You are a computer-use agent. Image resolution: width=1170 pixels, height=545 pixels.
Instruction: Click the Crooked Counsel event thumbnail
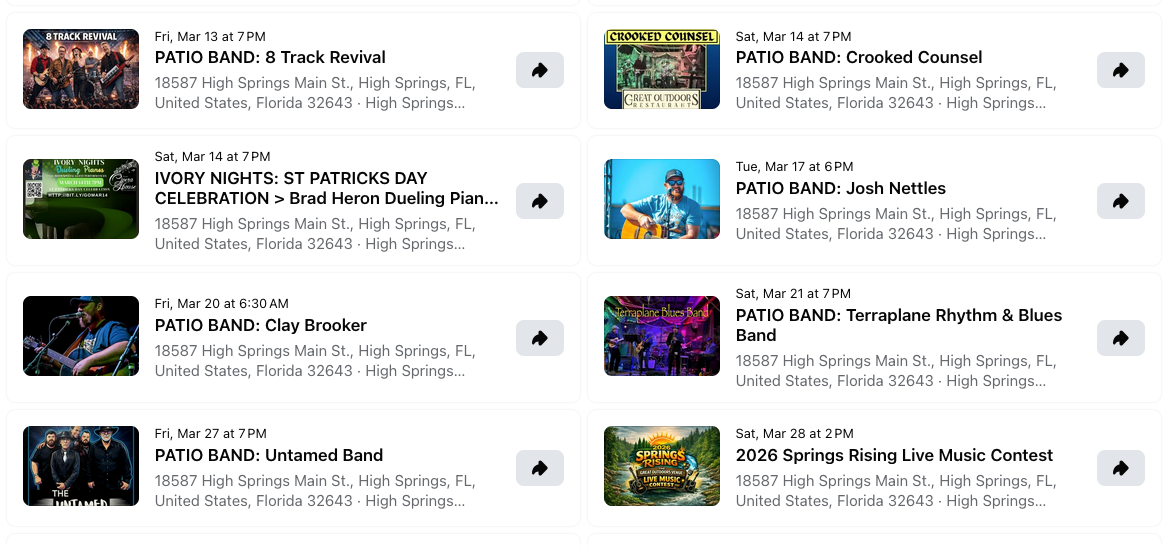[x=662, y=69]
